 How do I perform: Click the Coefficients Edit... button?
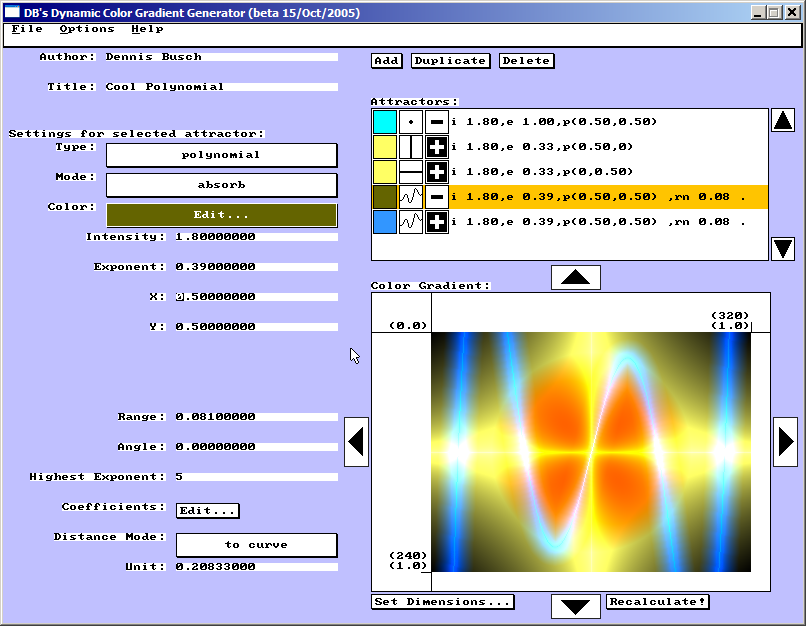[208, 511]
